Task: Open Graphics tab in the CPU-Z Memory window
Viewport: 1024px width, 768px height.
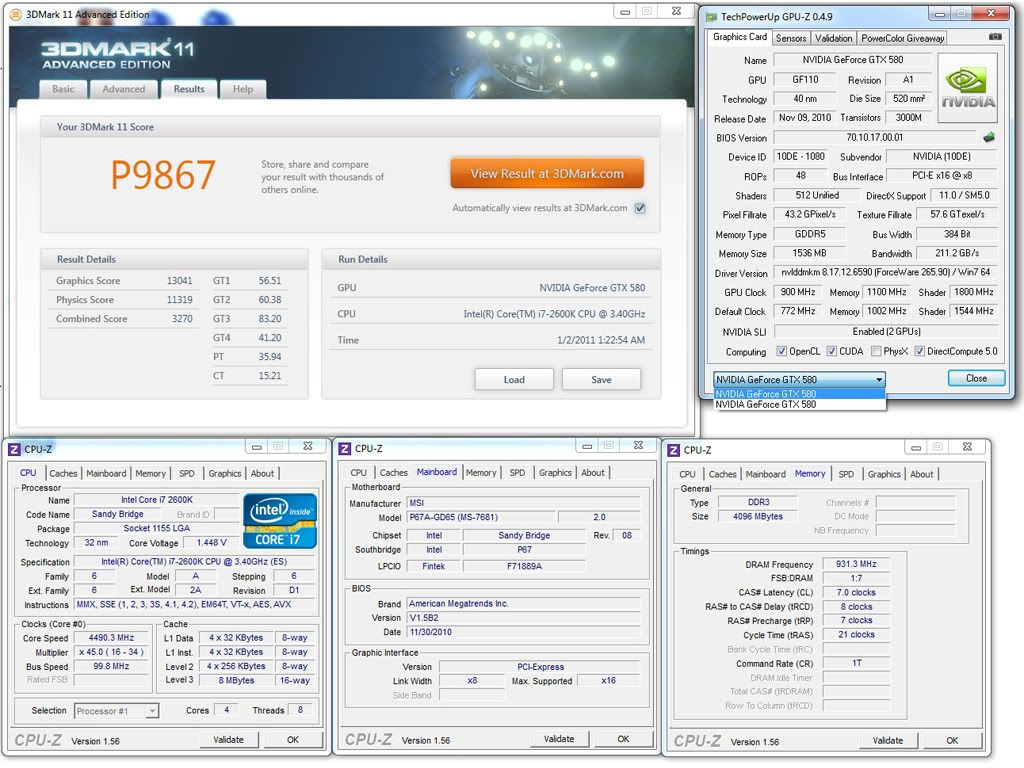Action: pos(884,474)
